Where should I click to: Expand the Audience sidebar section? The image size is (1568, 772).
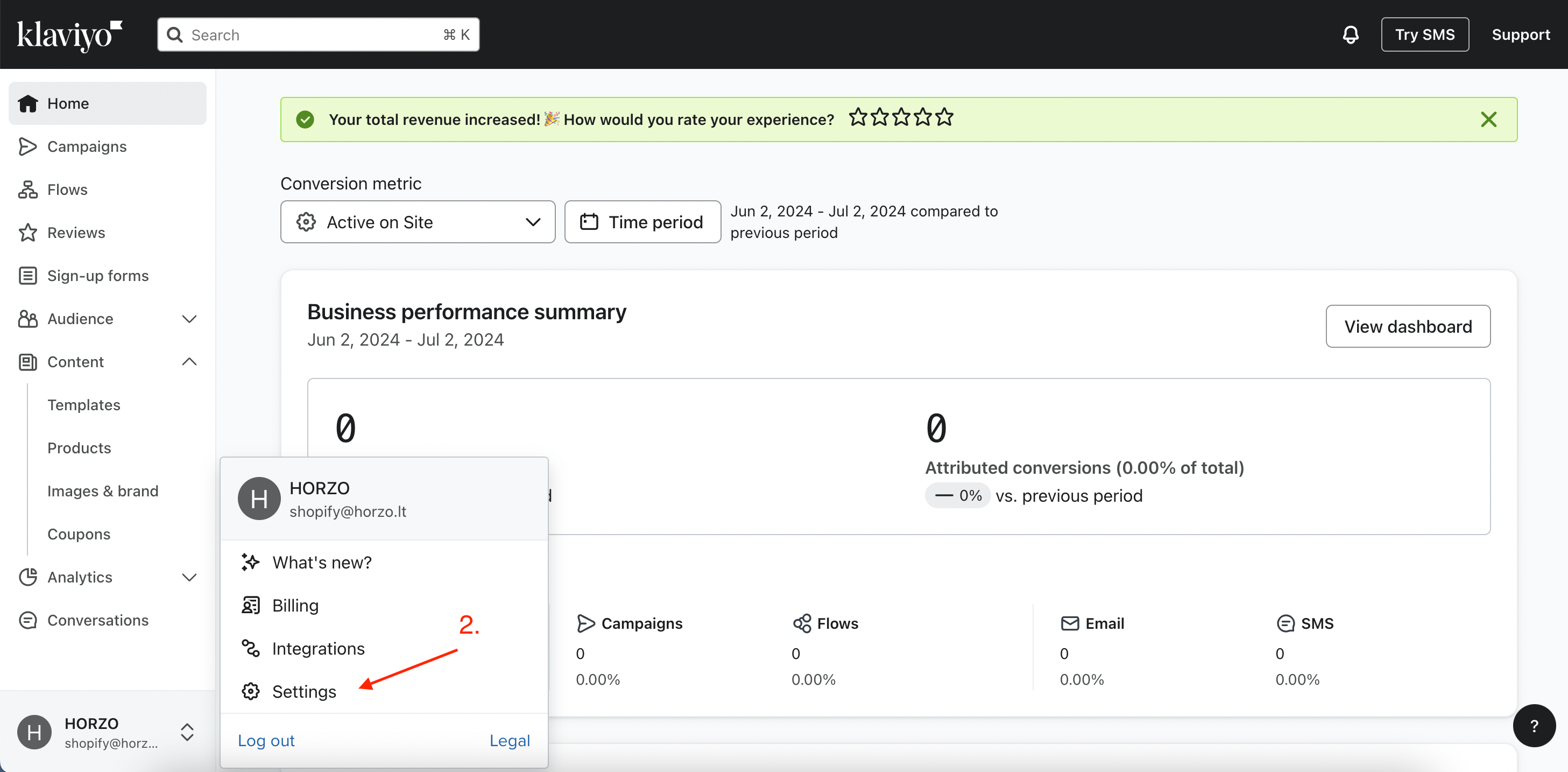[x=189, y=319]
